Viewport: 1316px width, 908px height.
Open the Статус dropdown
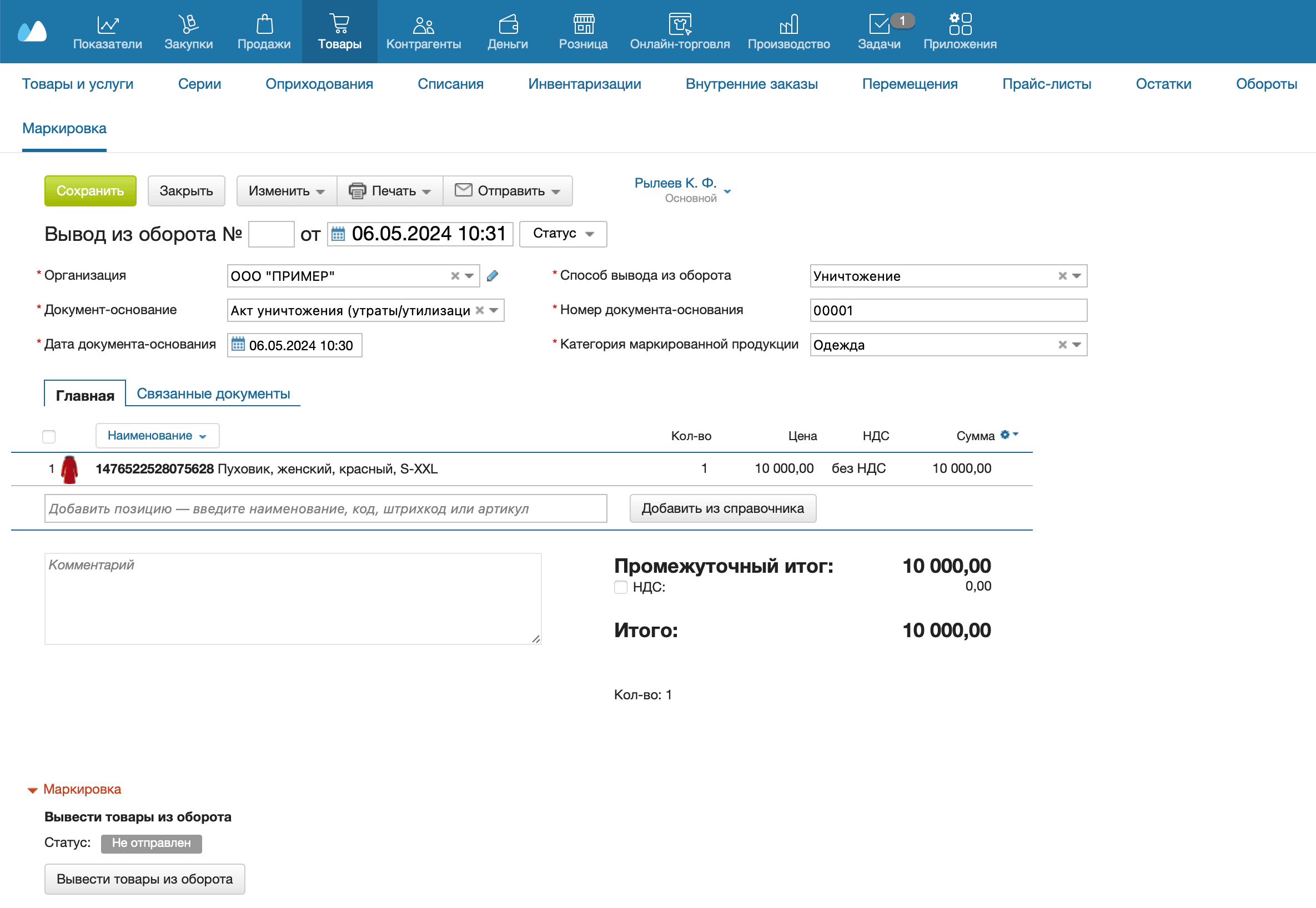coord(562,234)
